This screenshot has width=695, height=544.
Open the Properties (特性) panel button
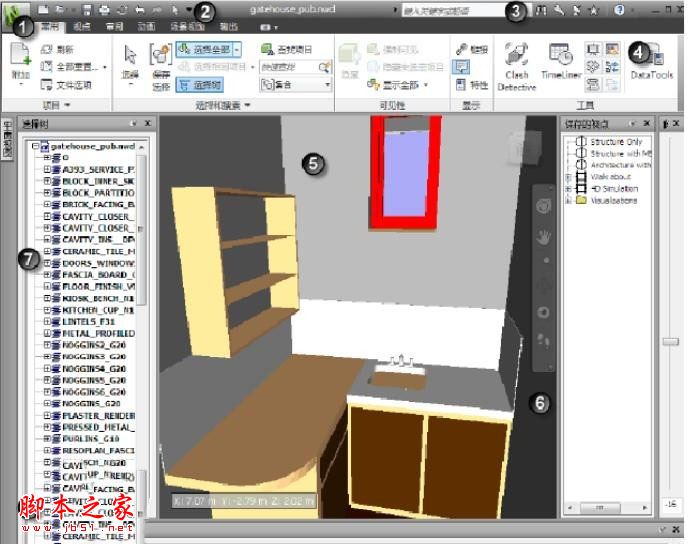coord(472,84)
